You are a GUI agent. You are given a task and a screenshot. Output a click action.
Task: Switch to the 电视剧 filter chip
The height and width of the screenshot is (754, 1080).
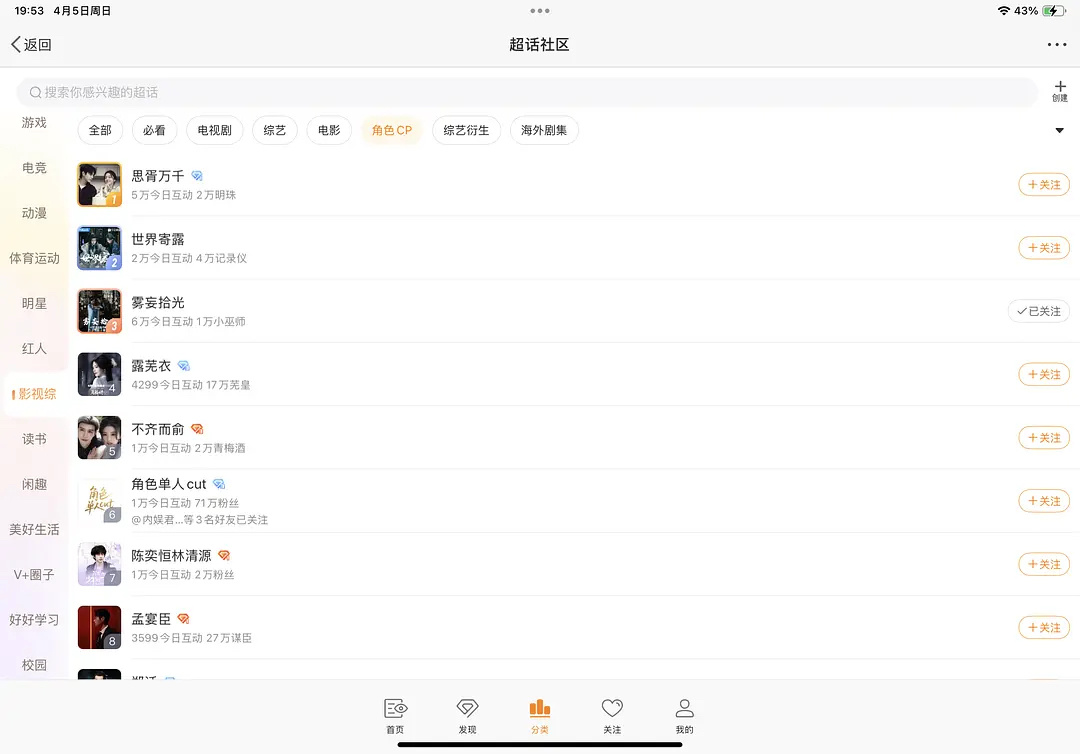pyautogui.click(x=214, y=130)
